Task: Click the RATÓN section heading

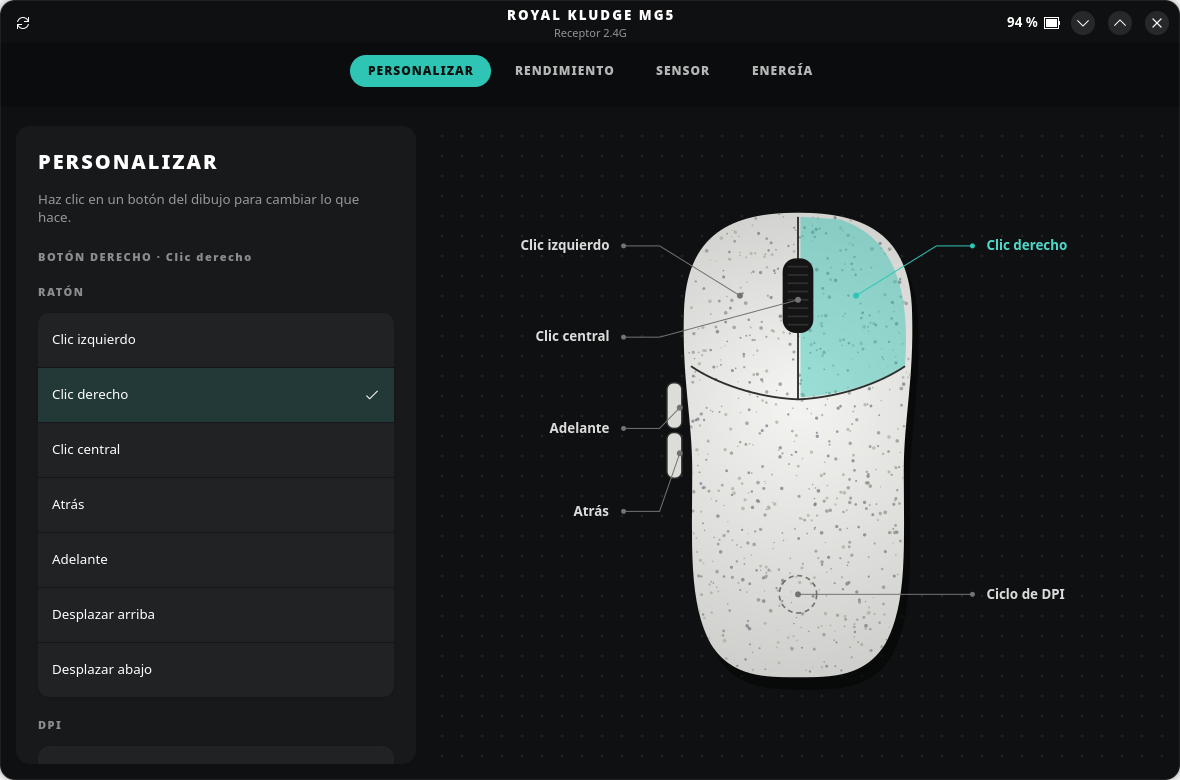Action: pos(61,292)
